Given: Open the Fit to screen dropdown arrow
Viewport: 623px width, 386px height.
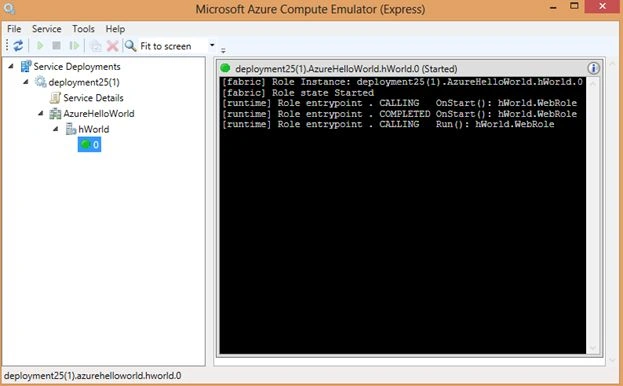Looking at the screenshot, I should [x=212, y=45].
